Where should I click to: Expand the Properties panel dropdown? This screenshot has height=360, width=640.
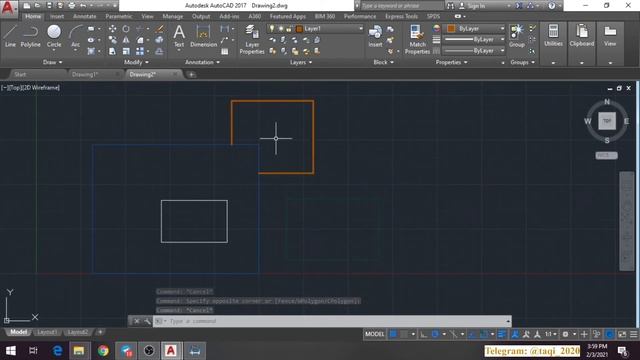tap(451, 62)
